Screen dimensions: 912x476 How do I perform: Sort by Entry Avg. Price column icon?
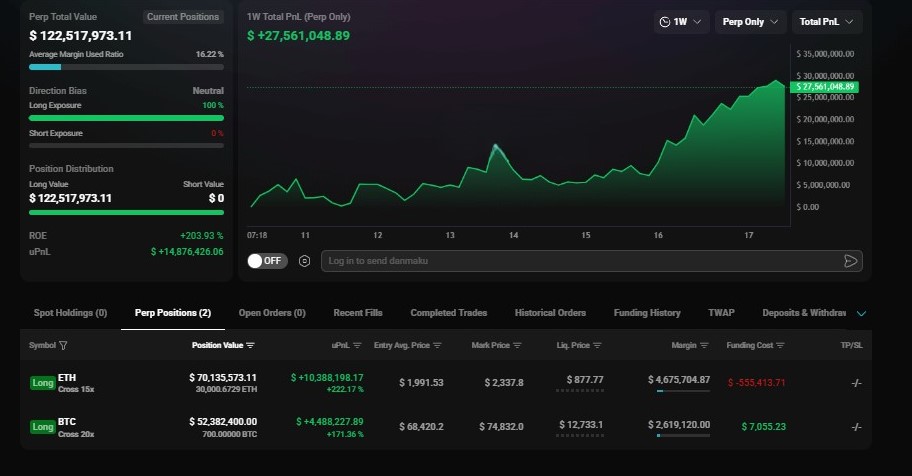click(x=437, y=346)
